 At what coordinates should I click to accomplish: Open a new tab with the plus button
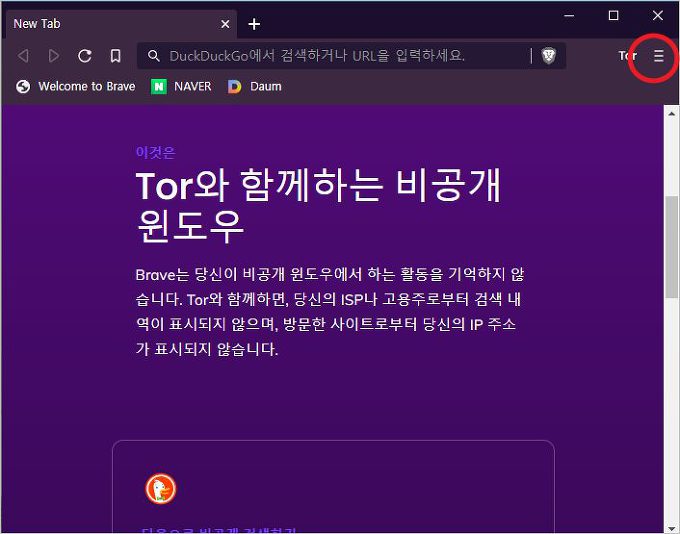[x=254, y=23]
